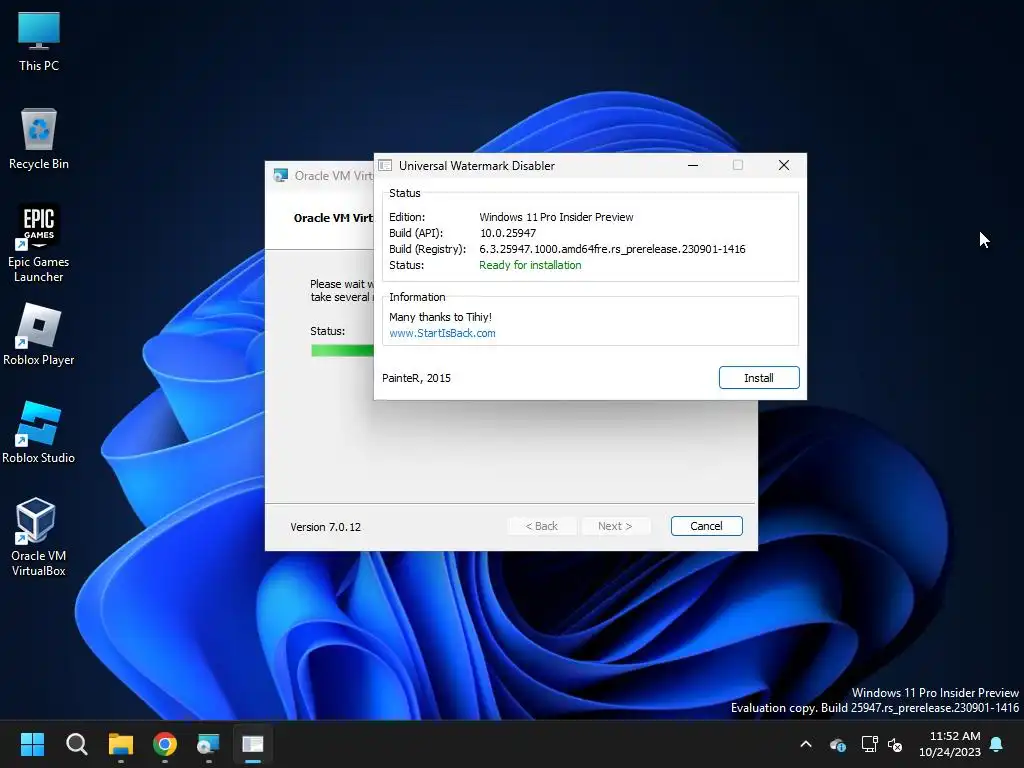The width and height of the screenshot is (1024, 768).
Task: Click 'Version 7.0.12' in VirtualBox installer
Action: [325, 527]
